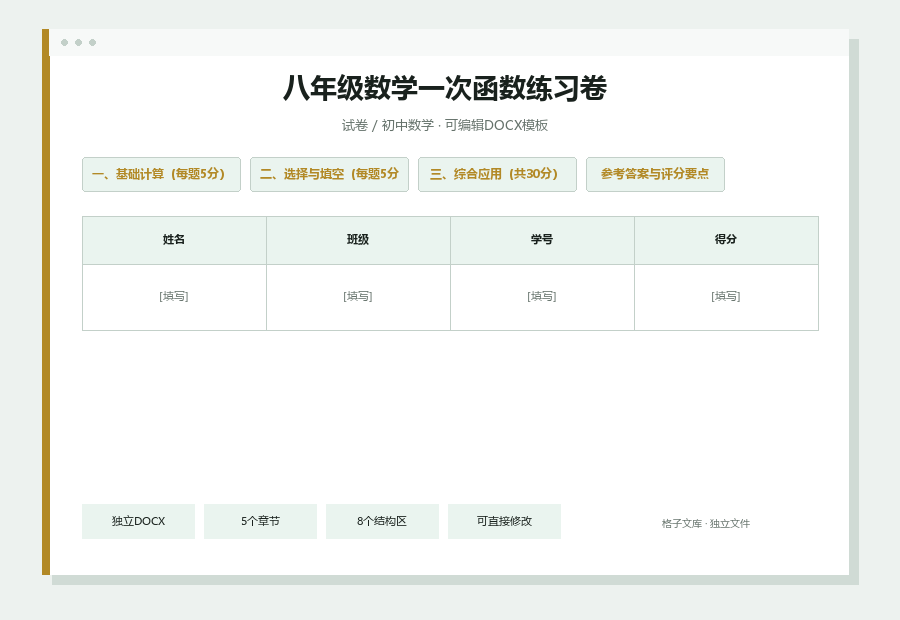Click the 可直接修改 tag

pyautogui.click(x=505, y=521)
